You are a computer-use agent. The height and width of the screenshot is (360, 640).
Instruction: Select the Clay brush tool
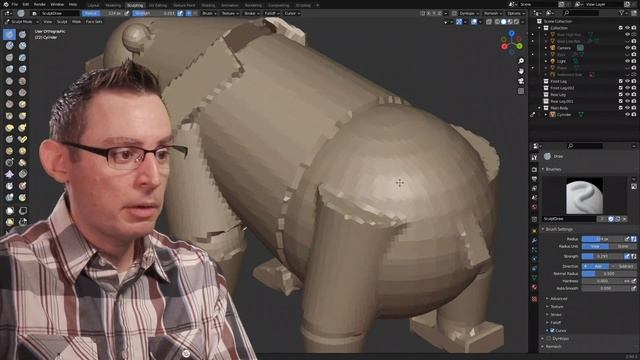[9, 46]
